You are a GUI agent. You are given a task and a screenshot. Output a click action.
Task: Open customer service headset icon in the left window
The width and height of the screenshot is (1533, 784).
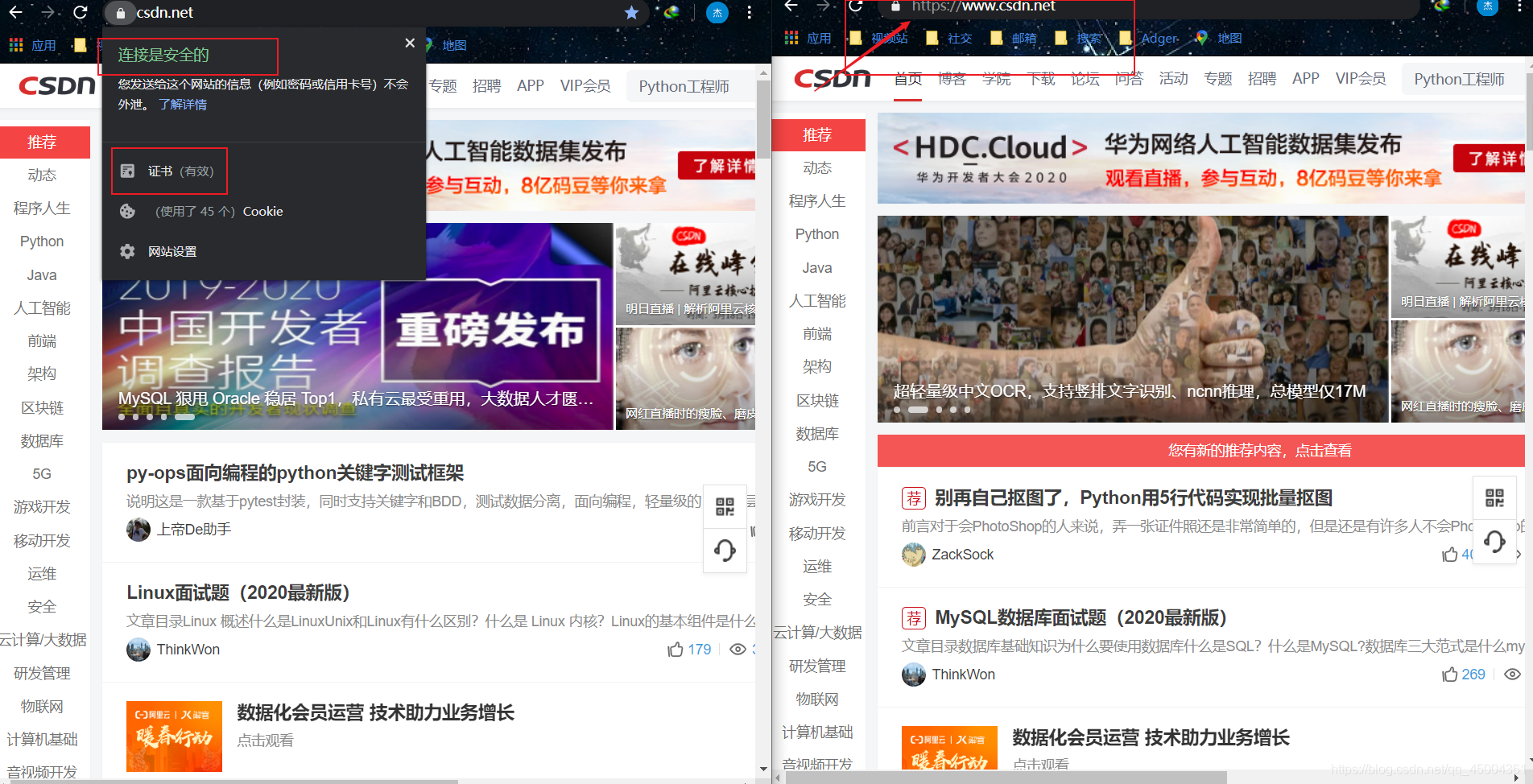tap(725, 550)
